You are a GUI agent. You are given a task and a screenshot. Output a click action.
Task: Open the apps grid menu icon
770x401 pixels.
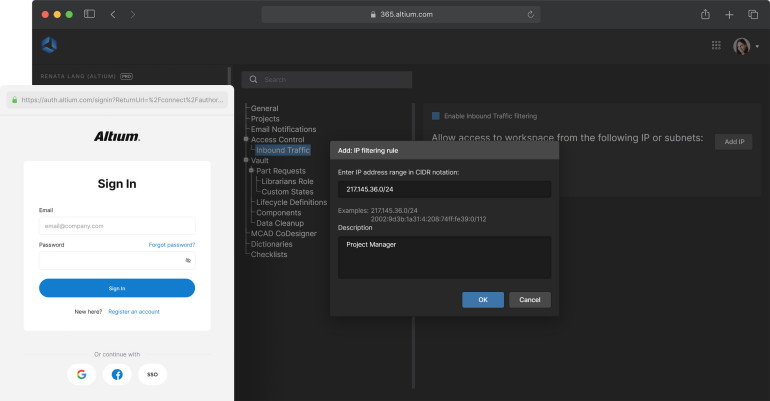pyautogui.click(x=716, y=46)
